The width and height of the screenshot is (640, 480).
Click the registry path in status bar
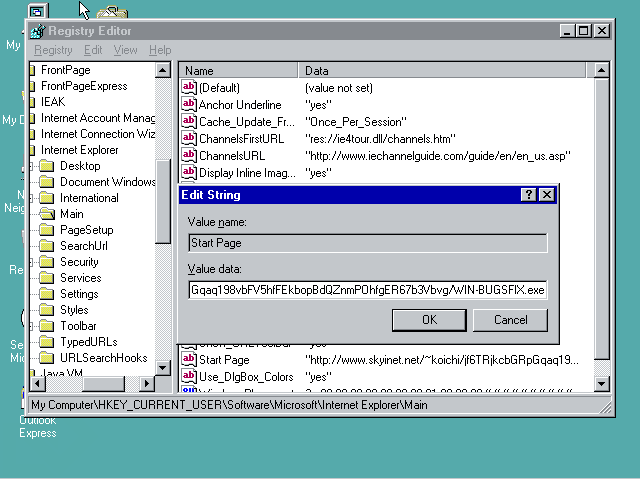[229, 405]
